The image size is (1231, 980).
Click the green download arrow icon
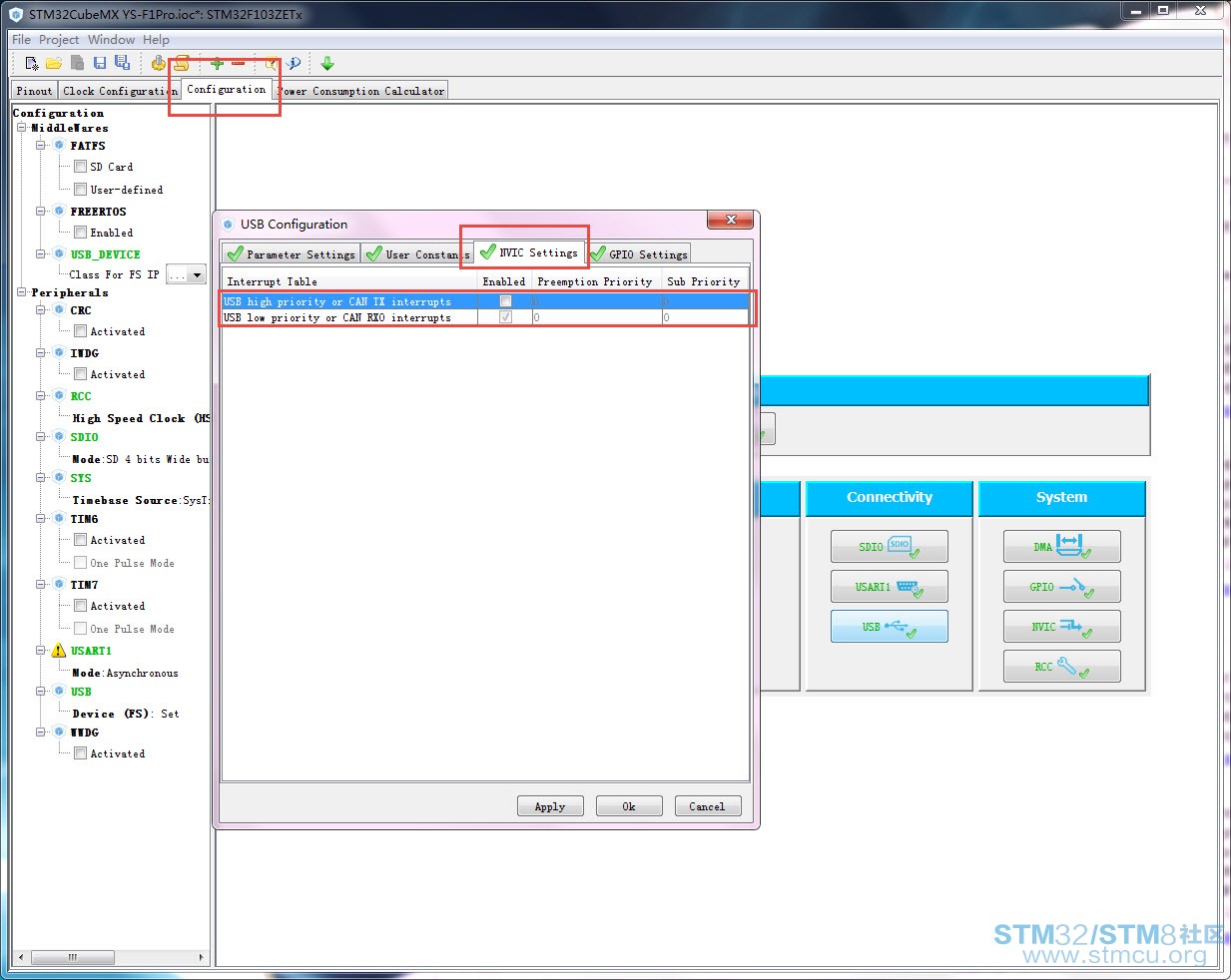[327, 63]
